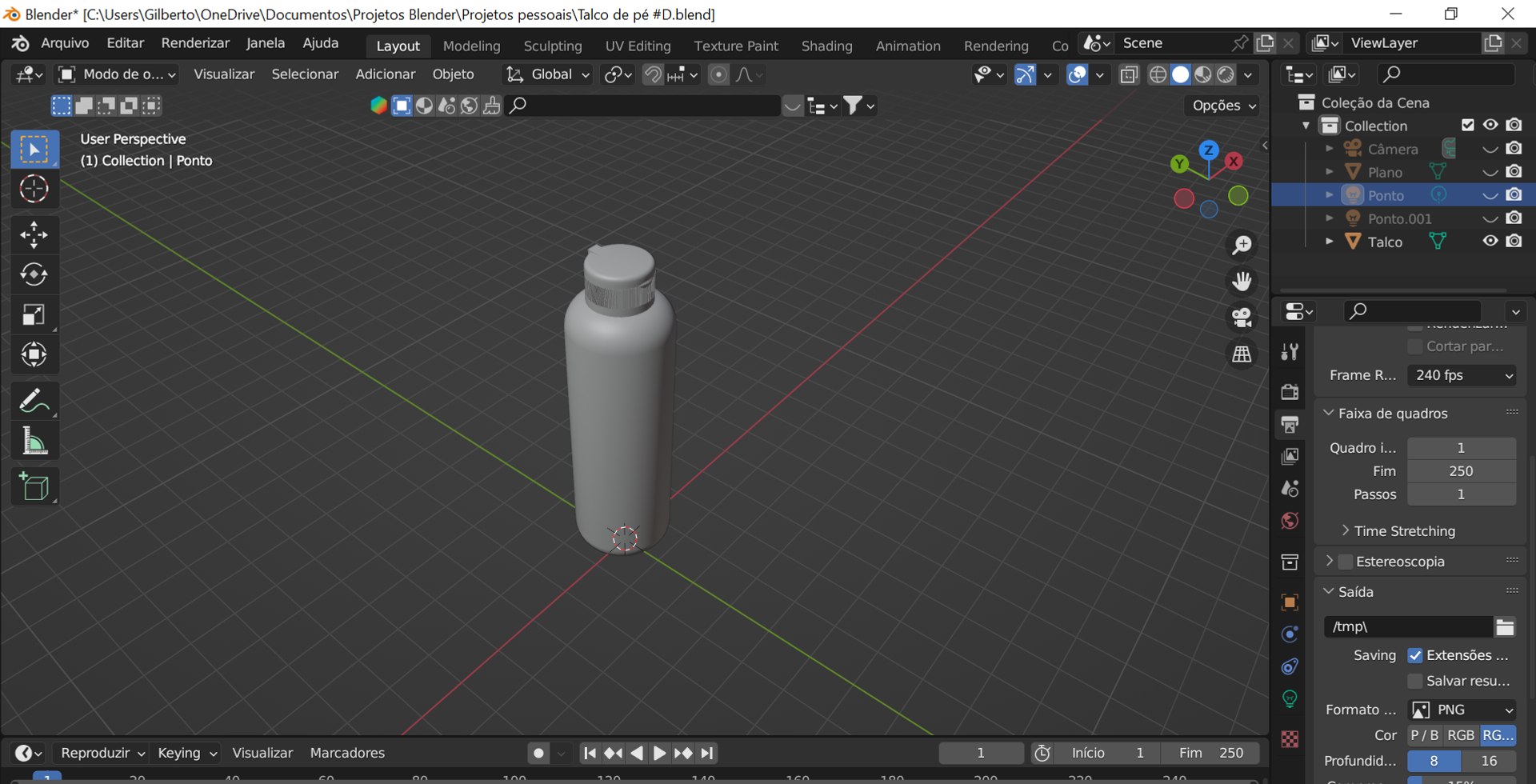Activate the Rotate tool
1536x784 pixels.
point(34,274)
